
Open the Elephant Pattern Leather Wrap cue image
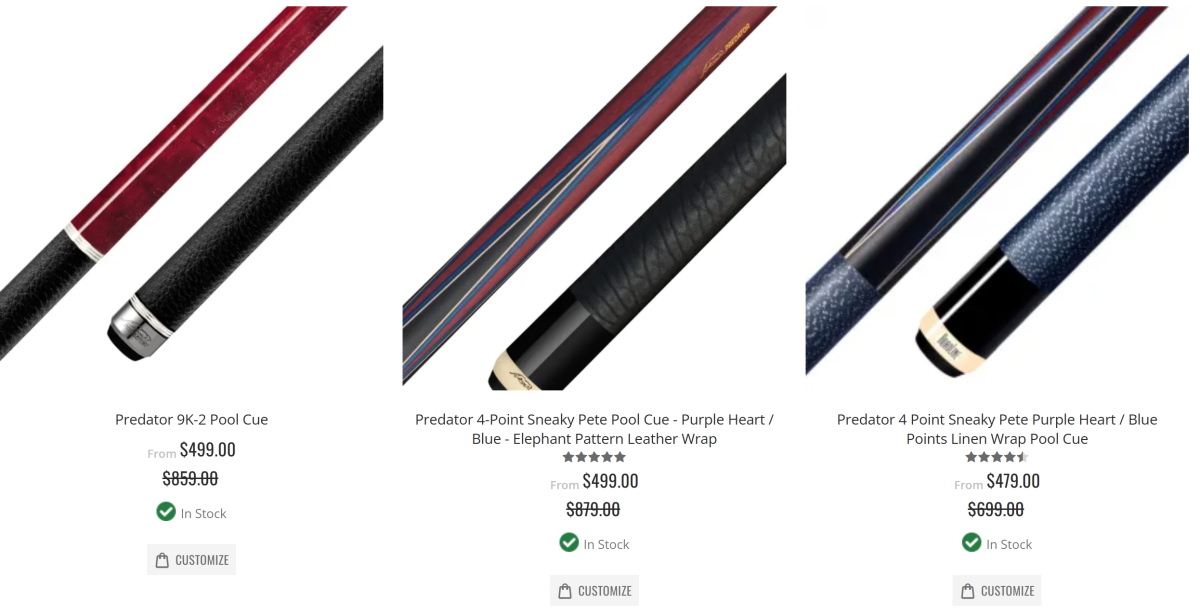594,198
